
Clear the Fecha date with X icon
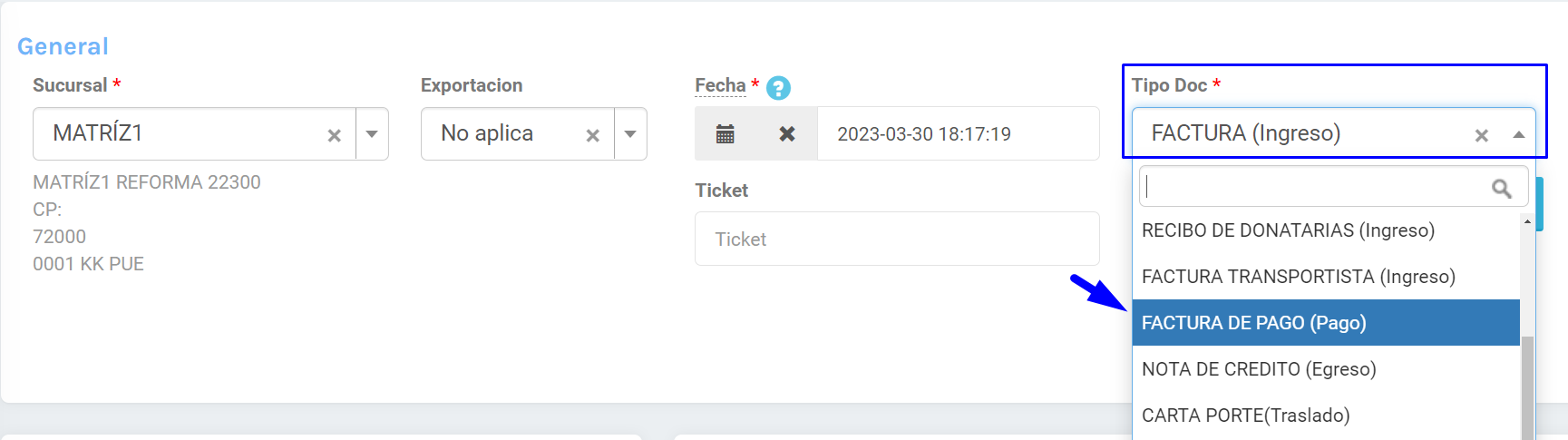tap(786, 134)
